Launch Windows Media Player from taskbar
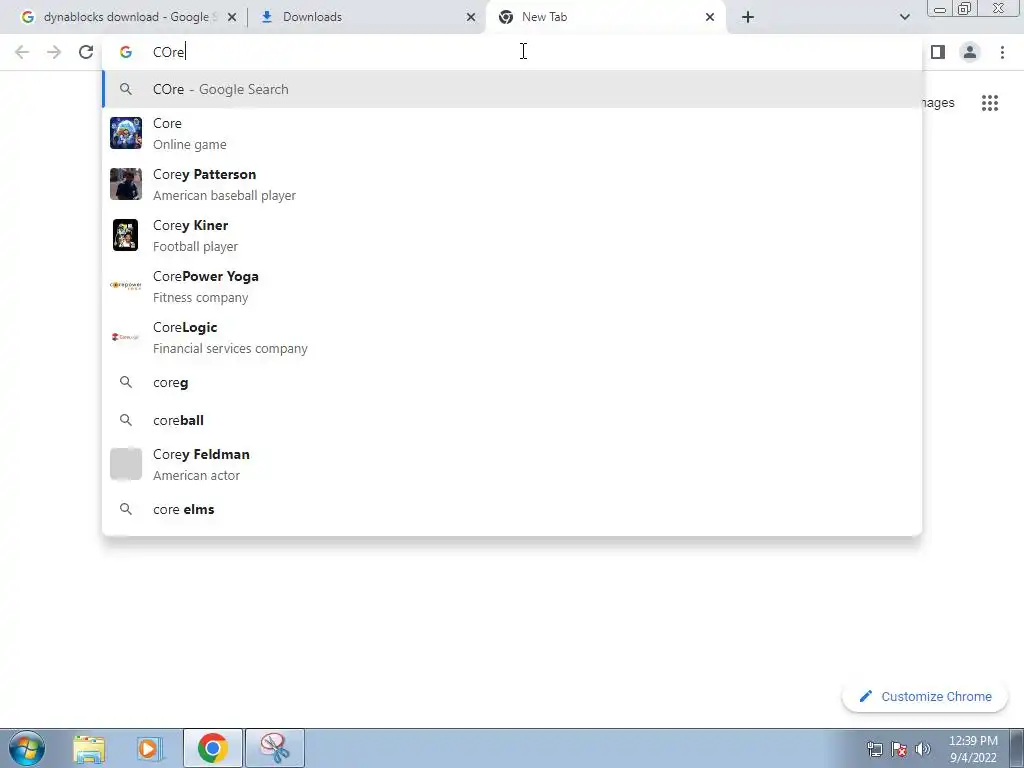This screenshot has height=768, width=1024. click(150, 748)
